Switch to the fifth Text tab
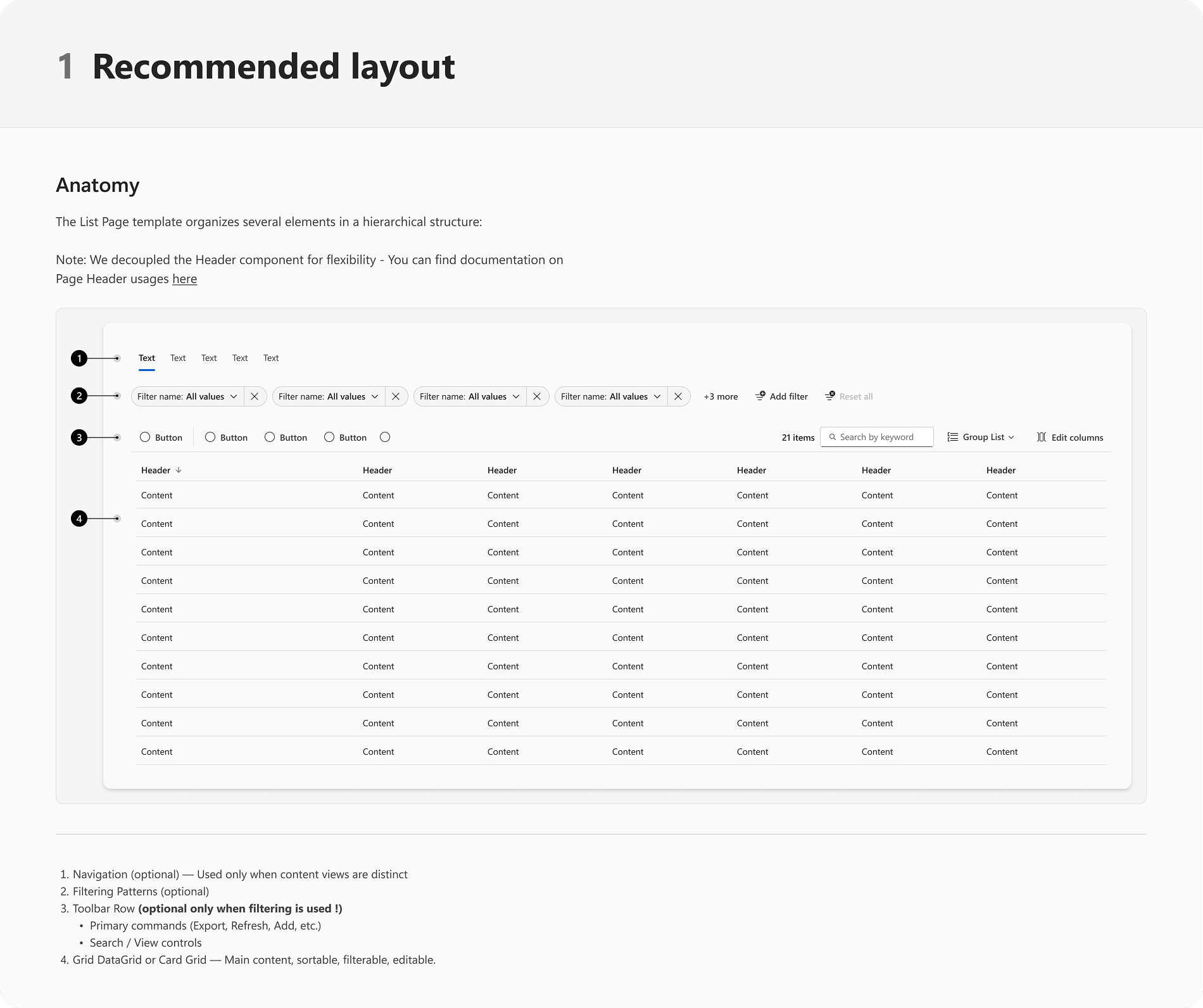 (x=271, y=358)
